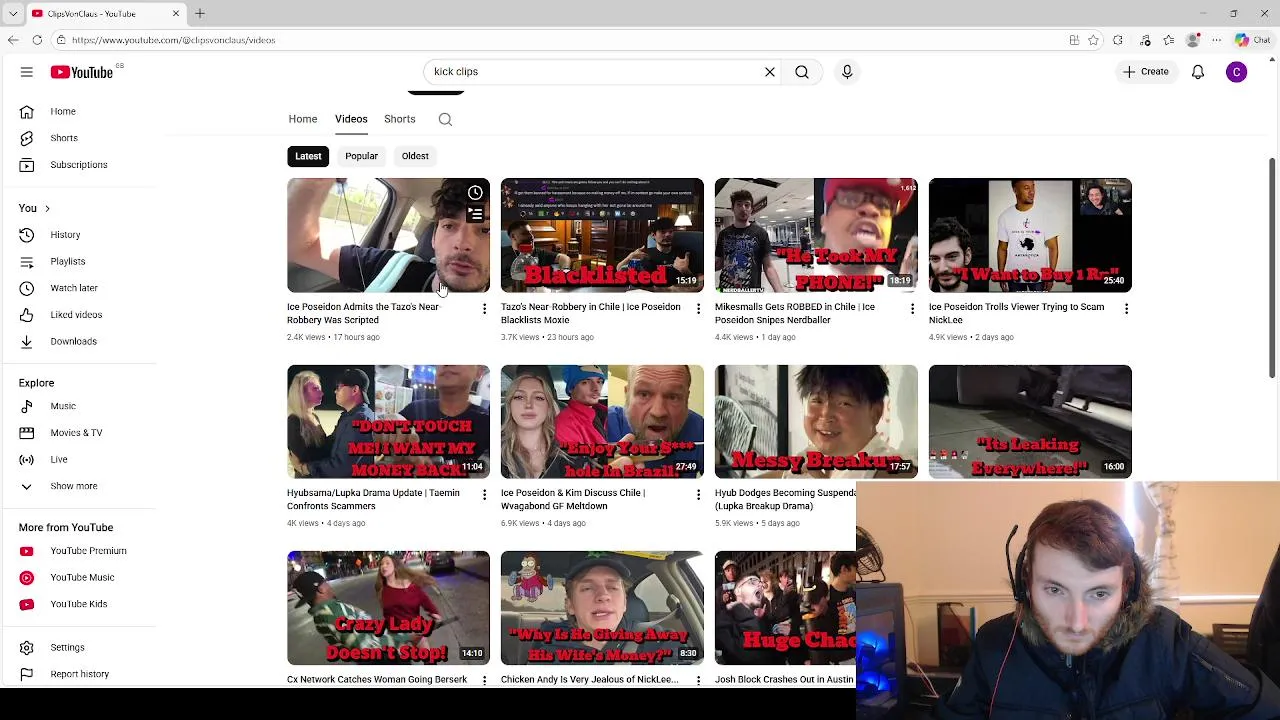
Task: Open Ice Poseidon Admits Tazo's Robbery title
Action: (x=363, y=314)
